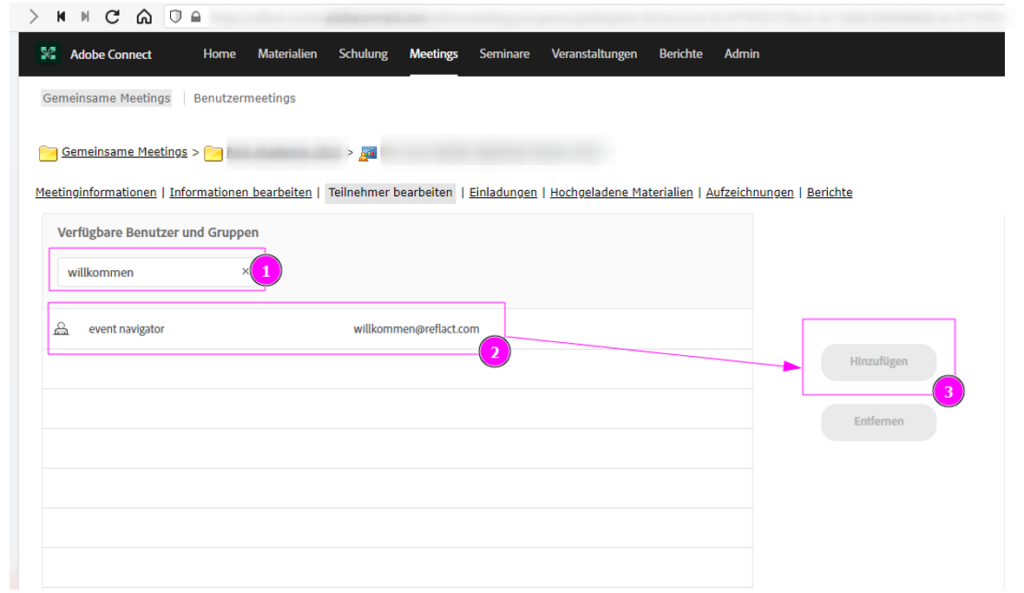Click the rewind (skip back) browser icon
Image resolution: width=1024 pixels, height=593 pixels.
click(x=61, y=17)
